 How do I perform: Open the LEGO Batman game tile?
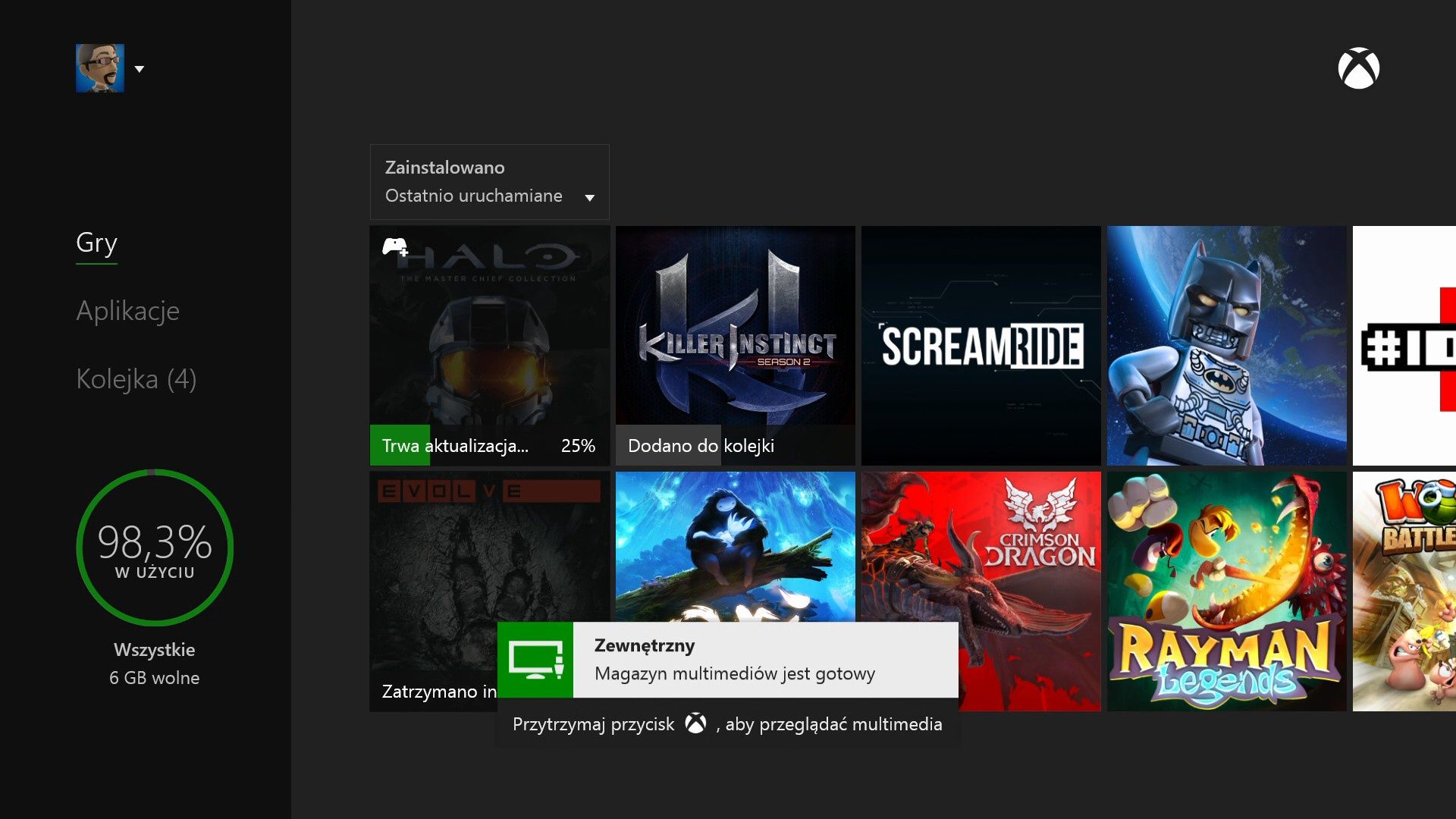[x=1226, y=345]
